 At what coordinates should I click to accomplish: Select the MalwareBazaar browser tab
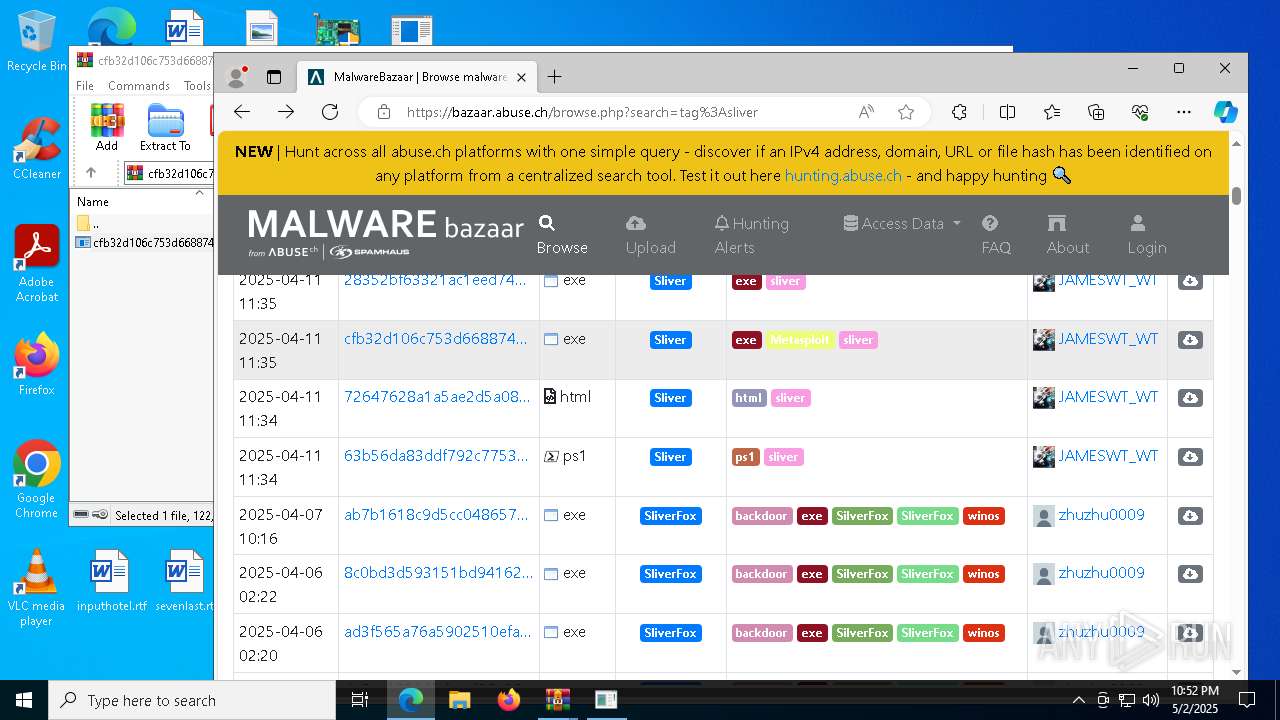pos(419,77)
